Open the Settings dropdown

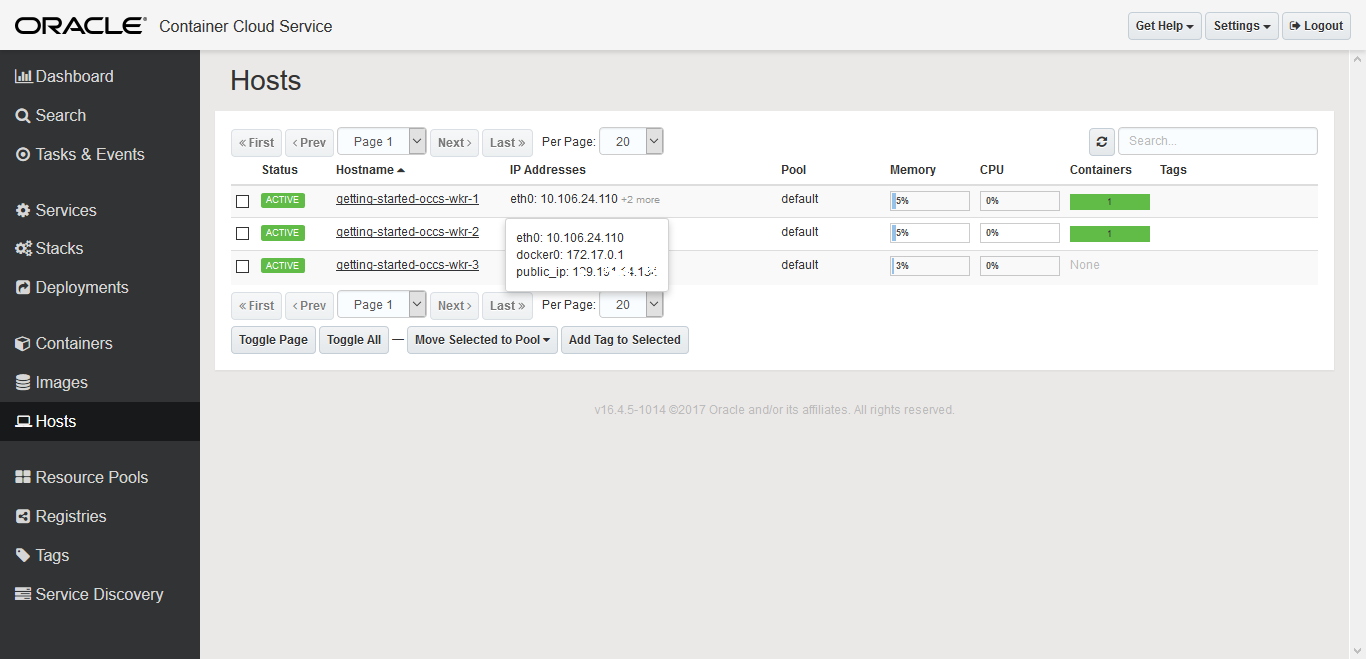click(x=1242, y=26)
